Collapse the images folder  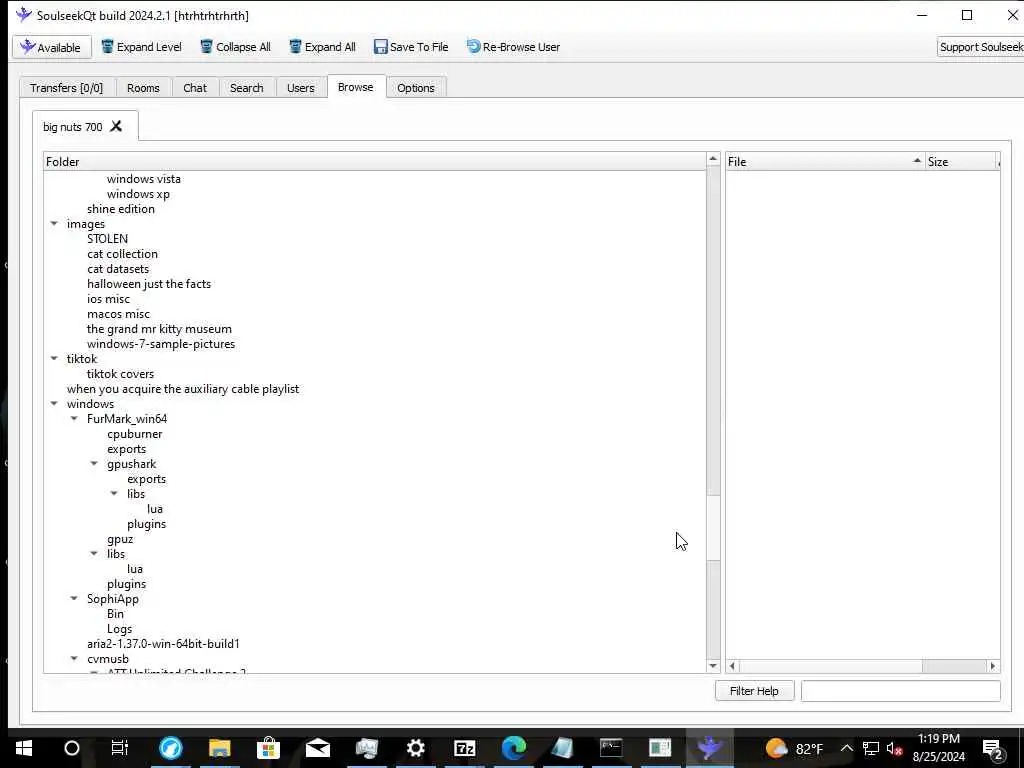click(54, 223)
